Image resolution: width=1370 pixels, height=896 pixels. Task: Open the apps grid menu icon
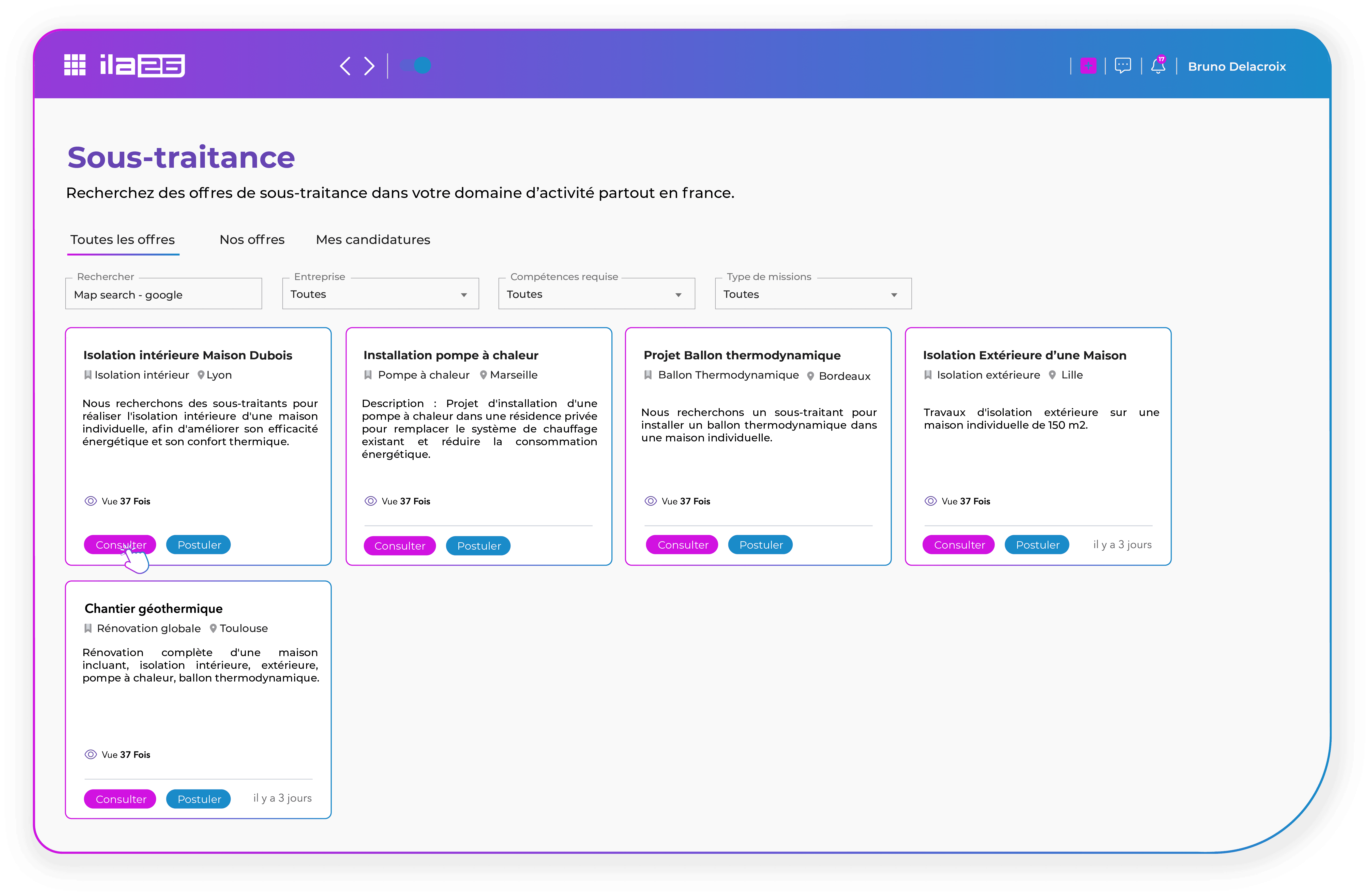(75, 65)
